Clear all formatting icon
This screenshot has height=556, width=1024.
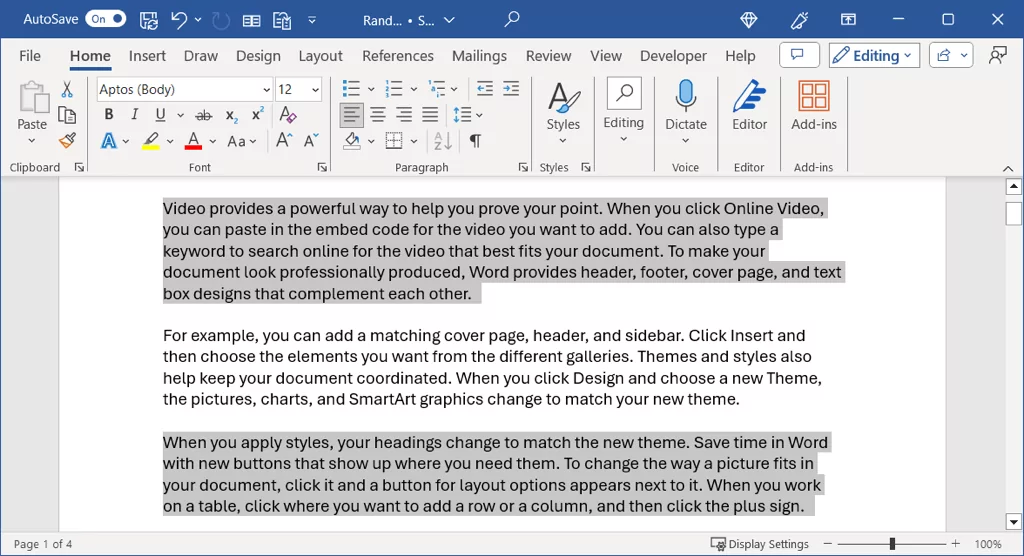tap(287, 115)
